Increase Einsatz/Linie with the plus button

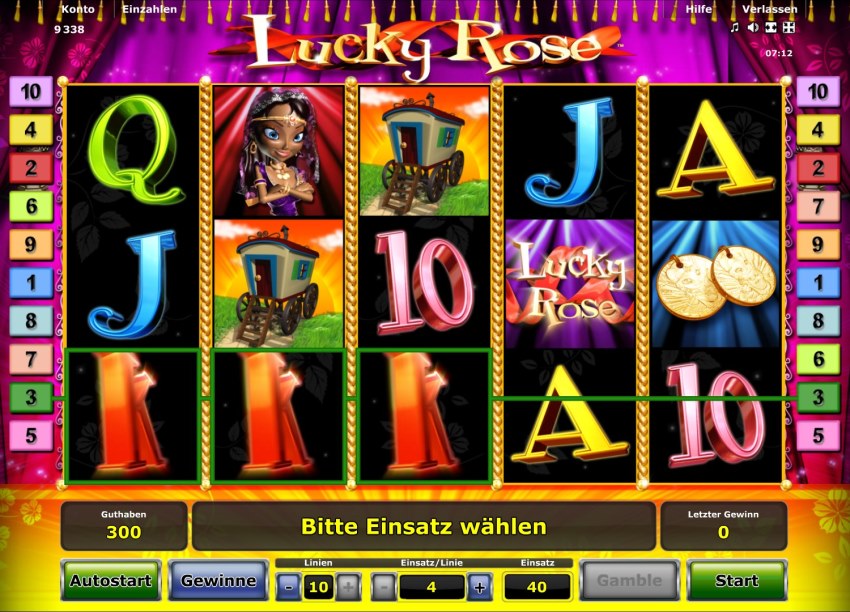(x=480, y=587)
